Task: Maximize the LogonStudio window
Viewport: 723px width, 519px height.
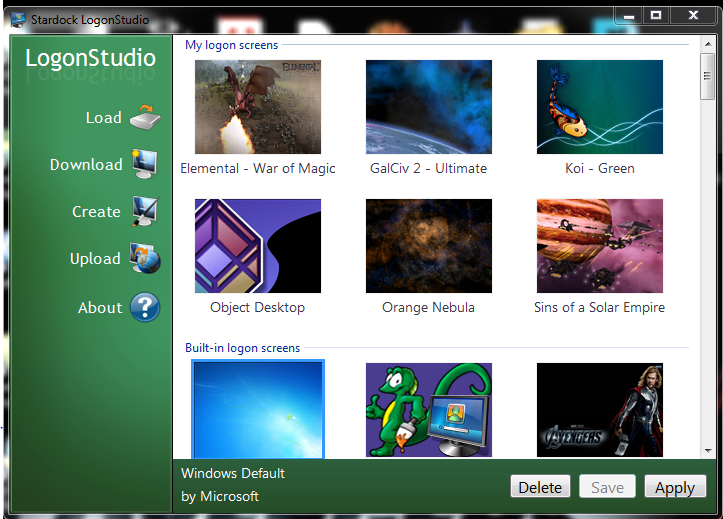Action: coord(656,16)
